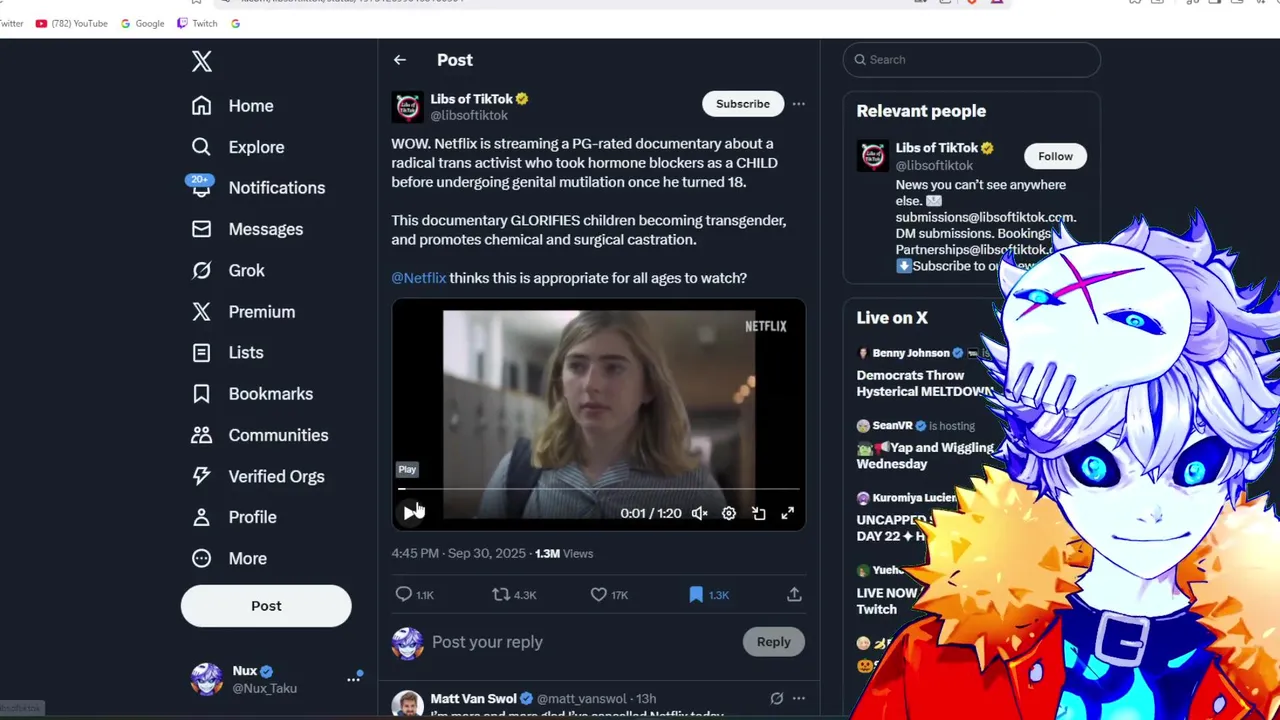
Task: Open Premium page
Action: (243, 312)
